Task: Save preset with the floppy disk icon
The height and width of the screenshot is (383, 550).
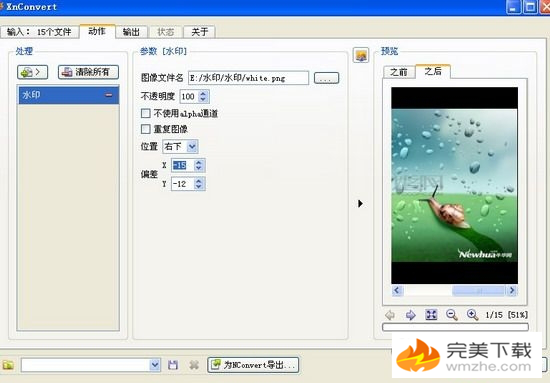Action: pos(173,365)
